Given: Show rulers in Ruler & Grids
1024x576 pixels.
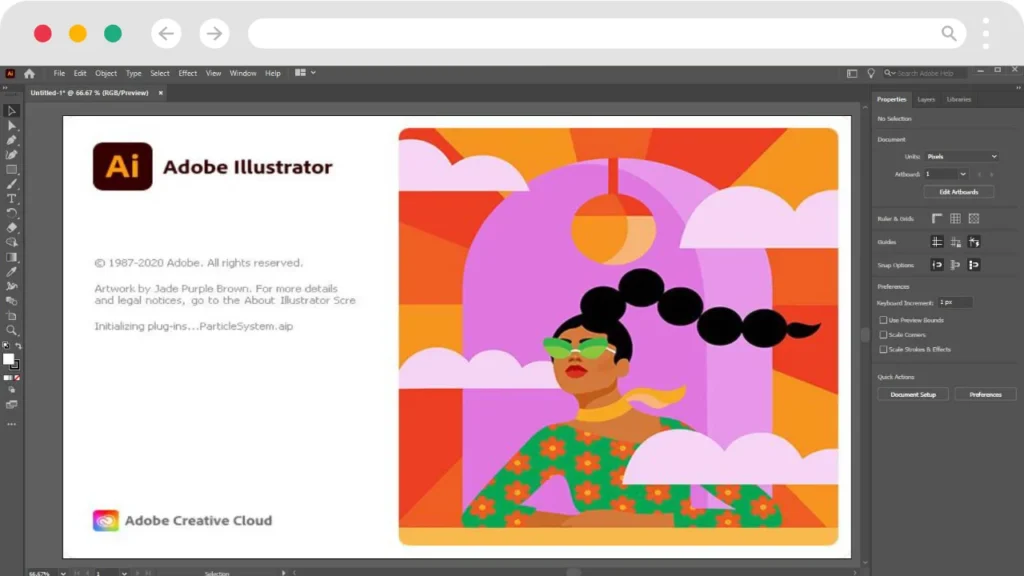Looking at the screenshot, I should tap(936, 219).
